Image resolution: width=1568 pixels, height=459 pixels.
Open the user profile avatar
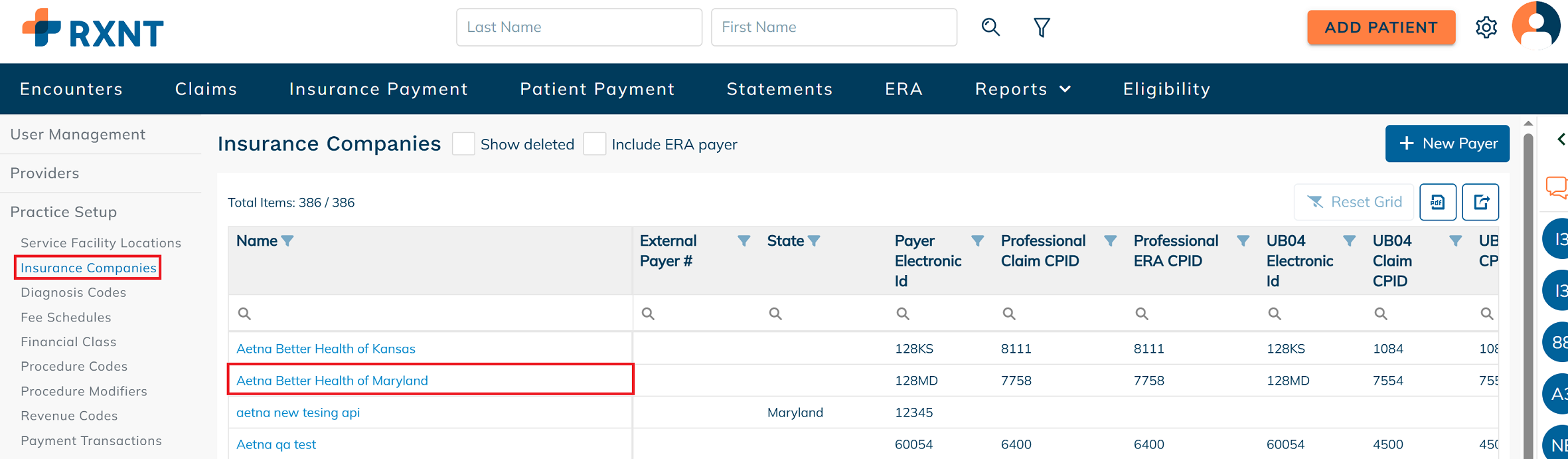tap(1536, 25)
